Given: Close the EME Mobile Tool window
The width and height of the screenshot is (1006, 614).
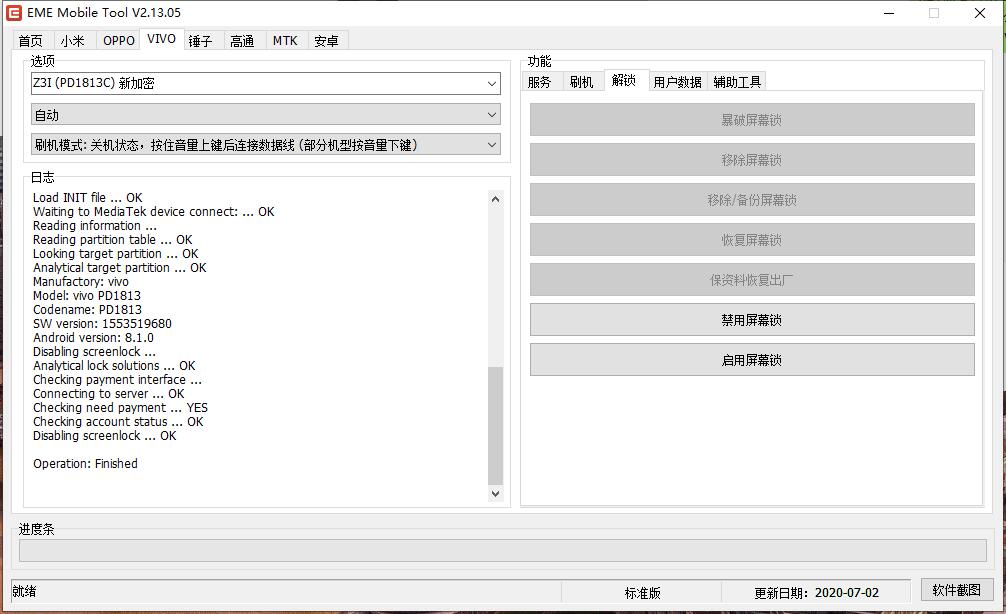Looking at the screenshot, I should click(980, 13).
